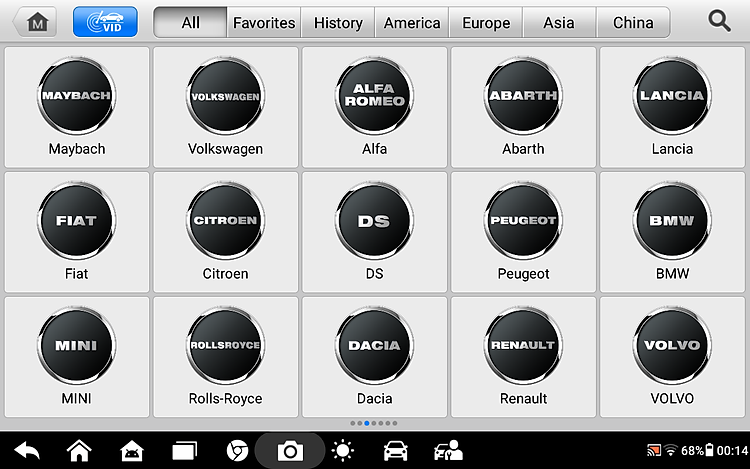Show the Asia brands tab

tap(559, 22)
